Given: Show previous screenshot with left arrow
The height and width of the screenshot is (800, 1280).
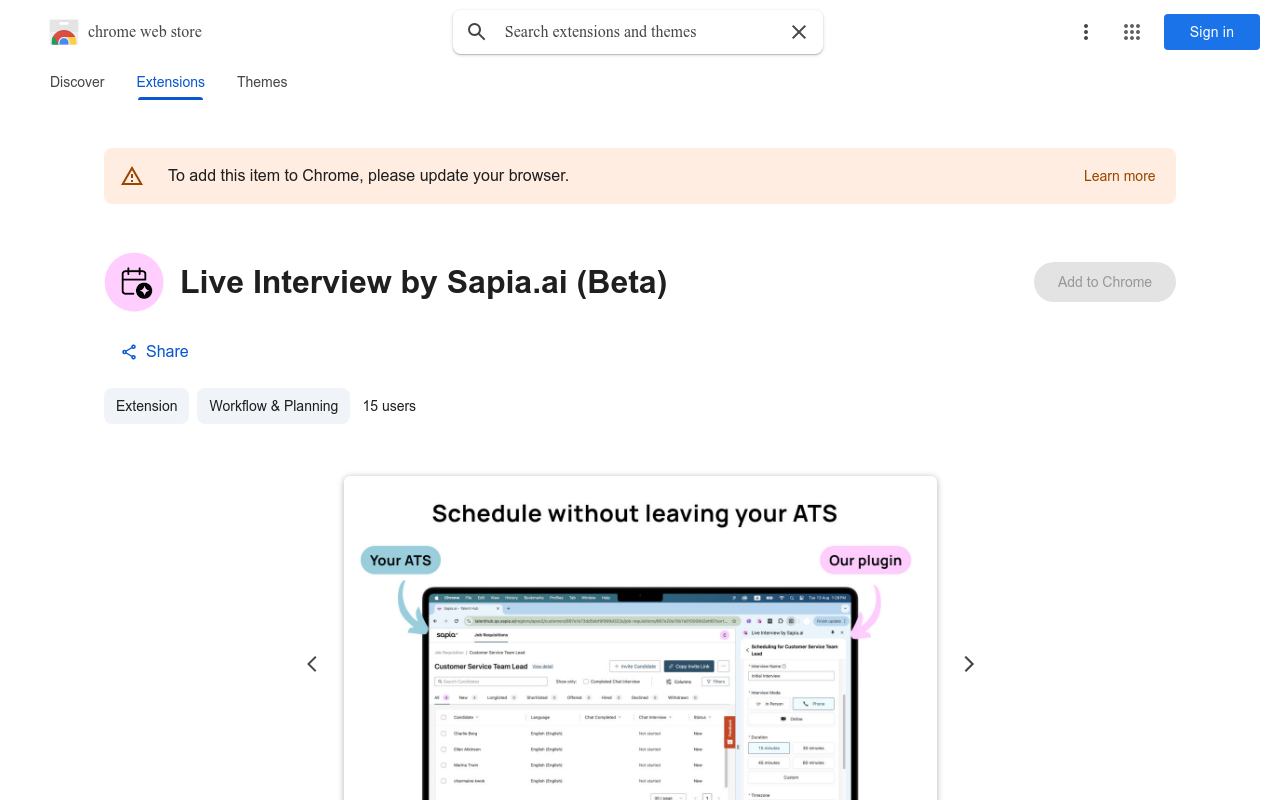Looking at the screenshot, I should [312, 664].
